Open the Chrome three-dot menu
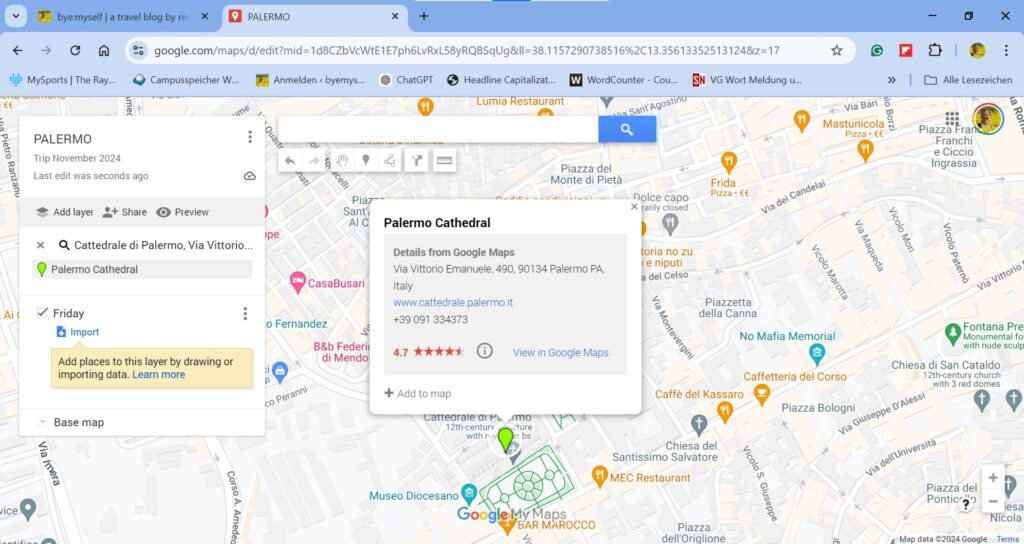 coord(1006,50)
